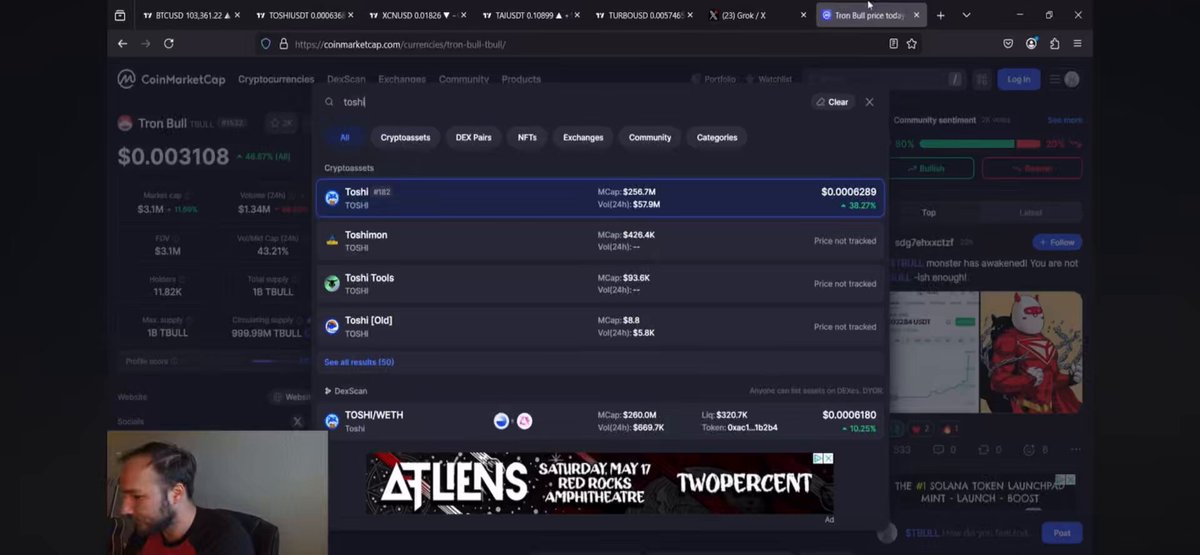
Task: Open the Save to Pocket icon
Action: (1008, 44)
